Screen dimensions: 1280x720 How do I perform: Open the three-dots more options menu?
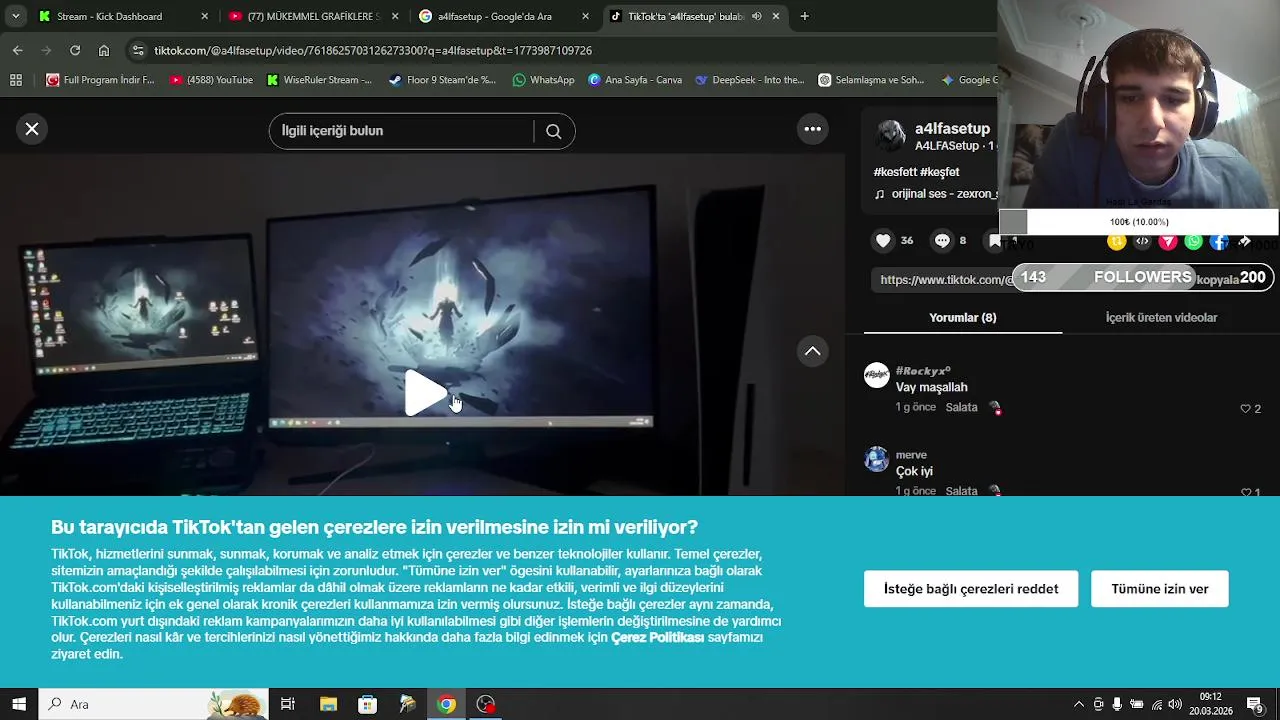coord(812,129)
